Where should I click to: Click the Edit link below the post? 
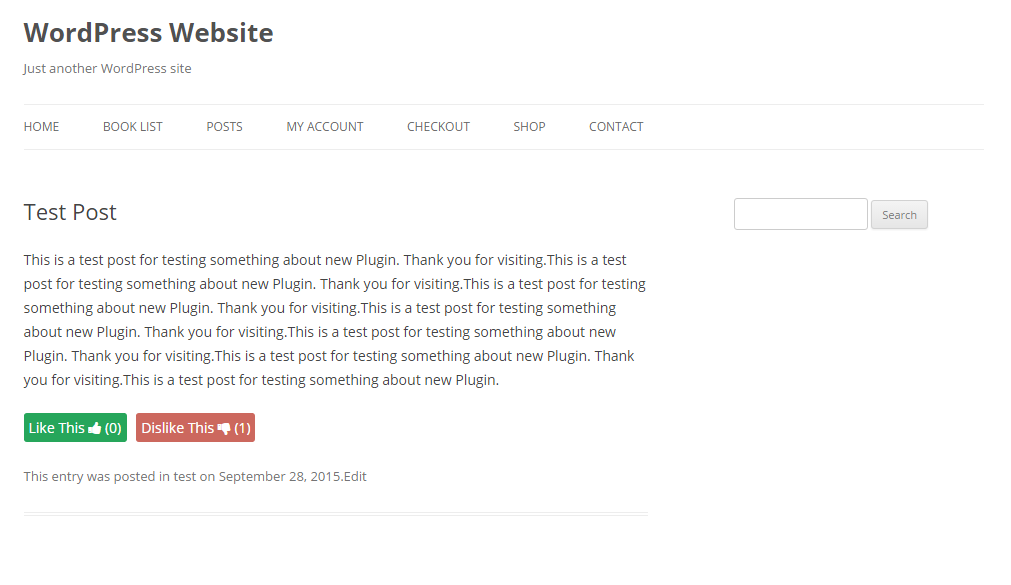[355, 477]
